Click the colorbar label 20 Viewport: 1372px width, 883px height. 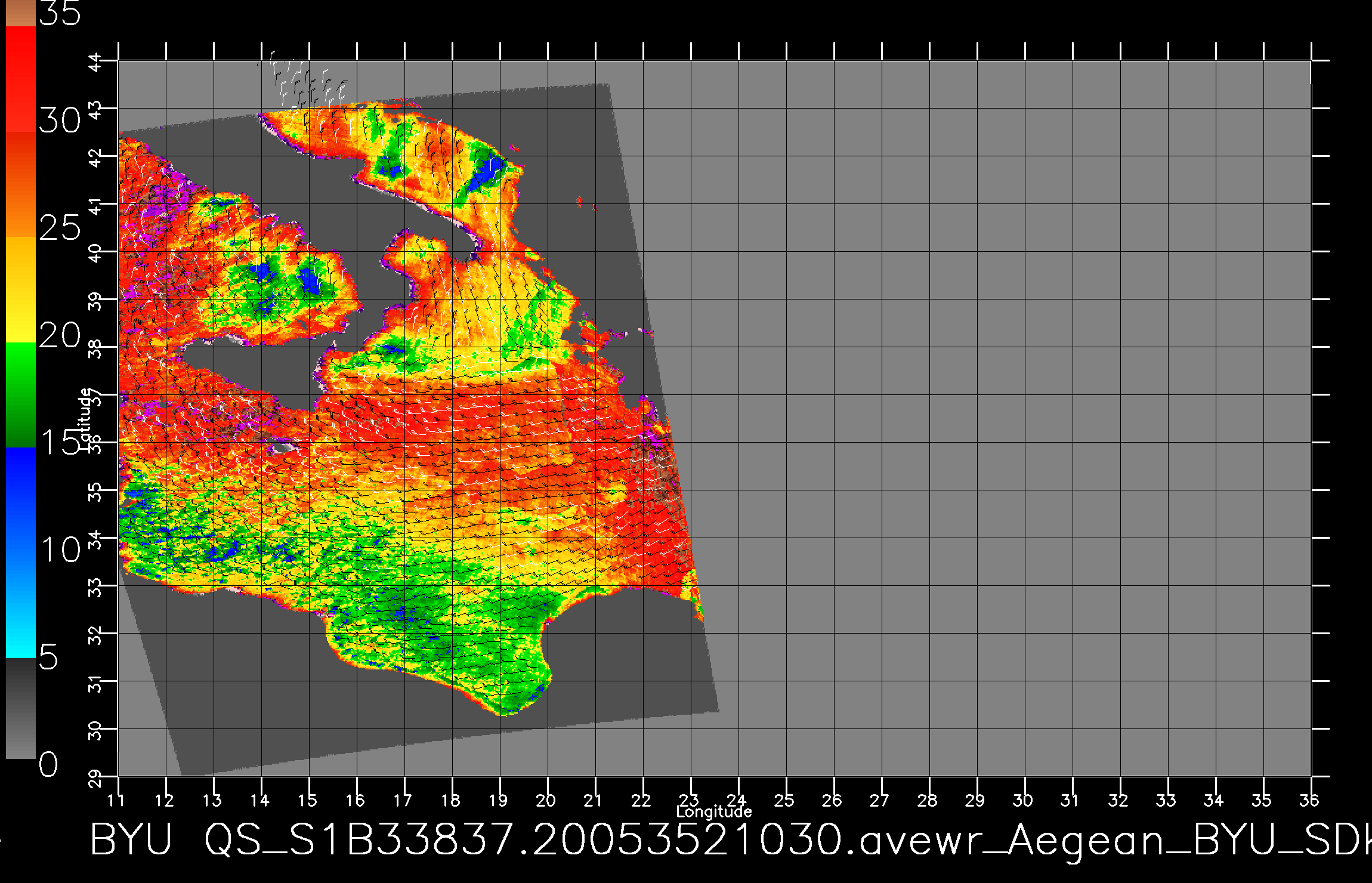click(60, 335)
